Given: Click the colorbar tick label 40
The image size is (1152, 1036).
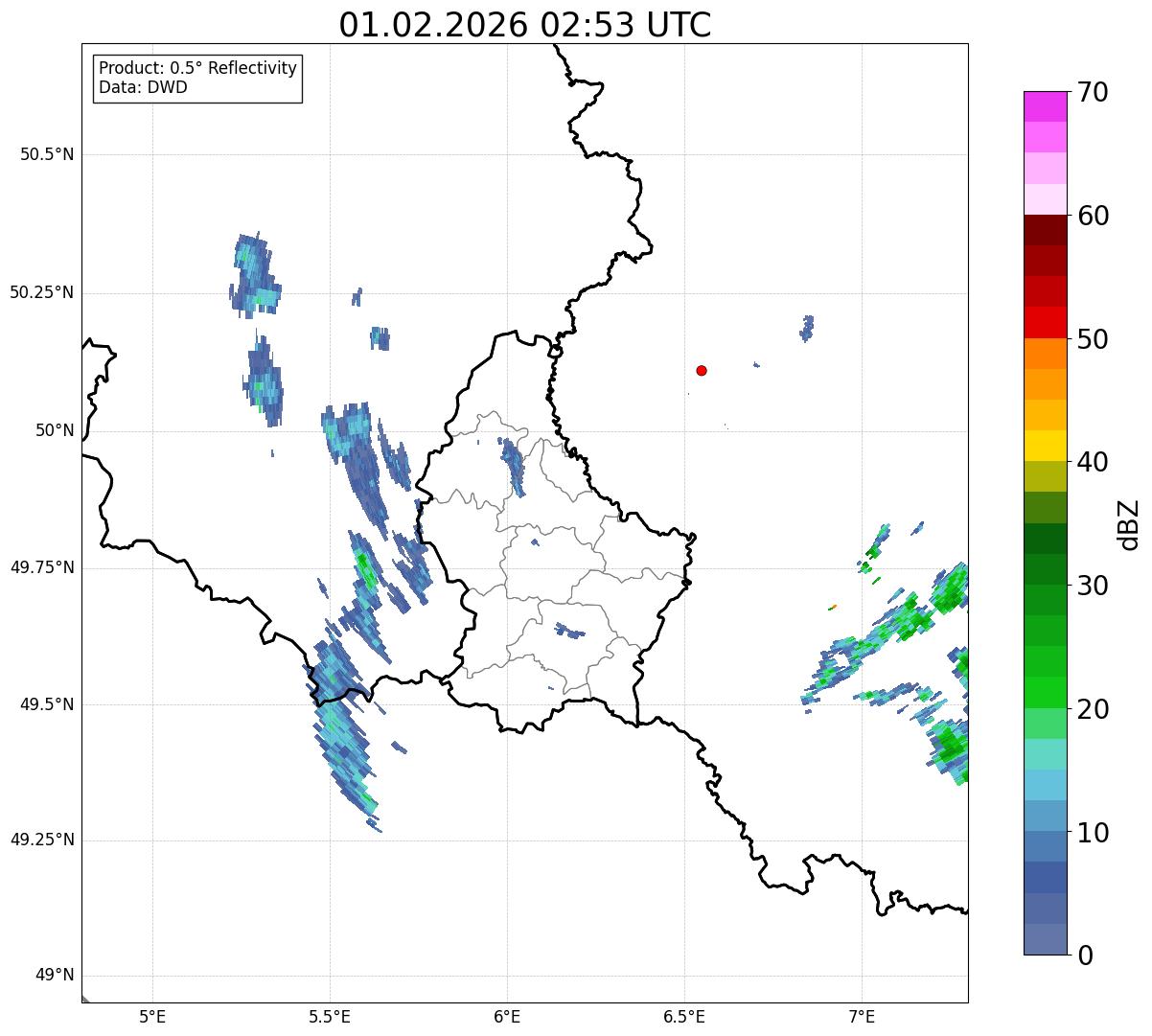Looking at the screenshot, I should [x=1093, y=462].
